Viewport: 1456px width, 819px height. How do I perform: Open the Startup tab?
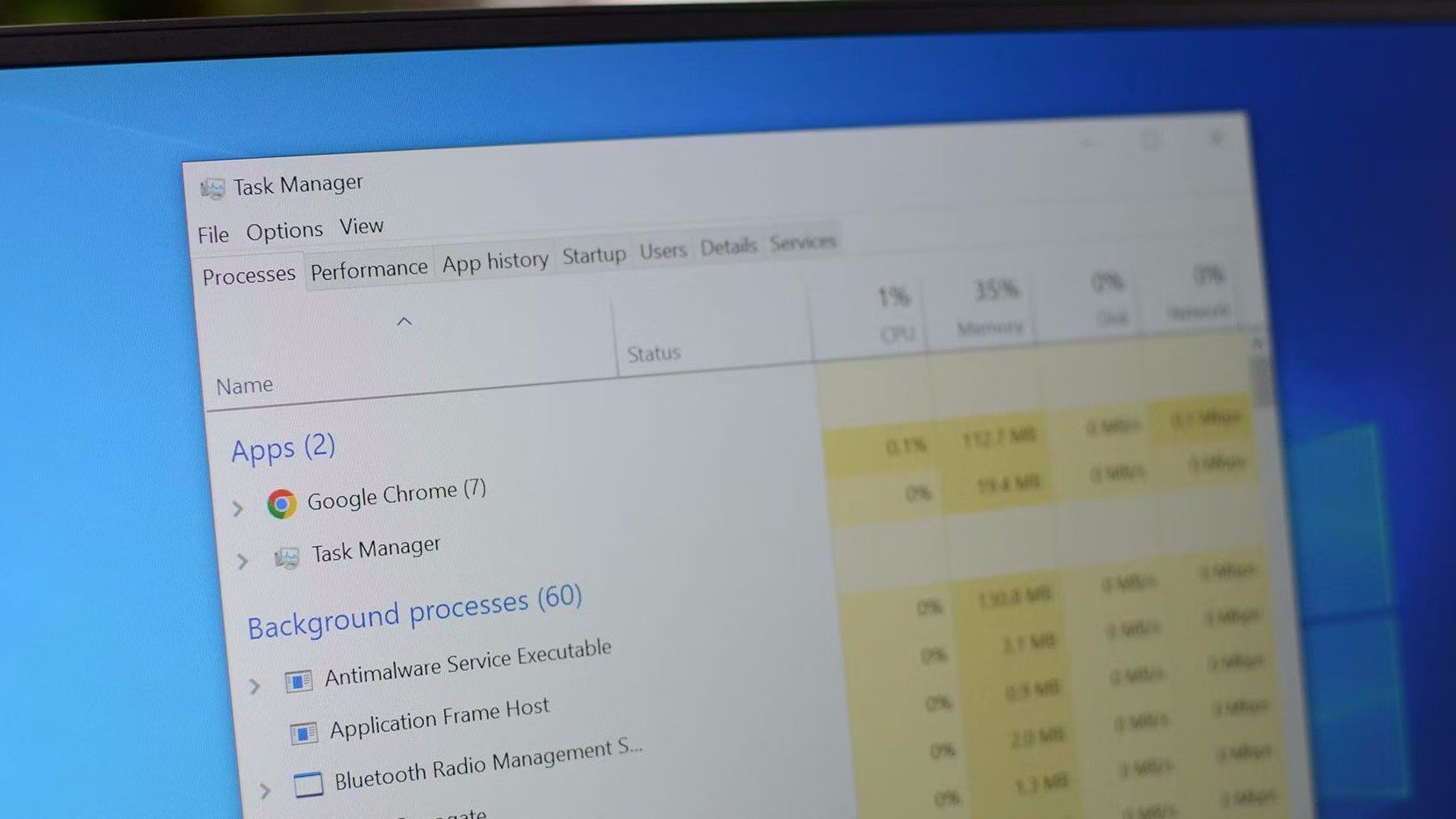(594, 255)
